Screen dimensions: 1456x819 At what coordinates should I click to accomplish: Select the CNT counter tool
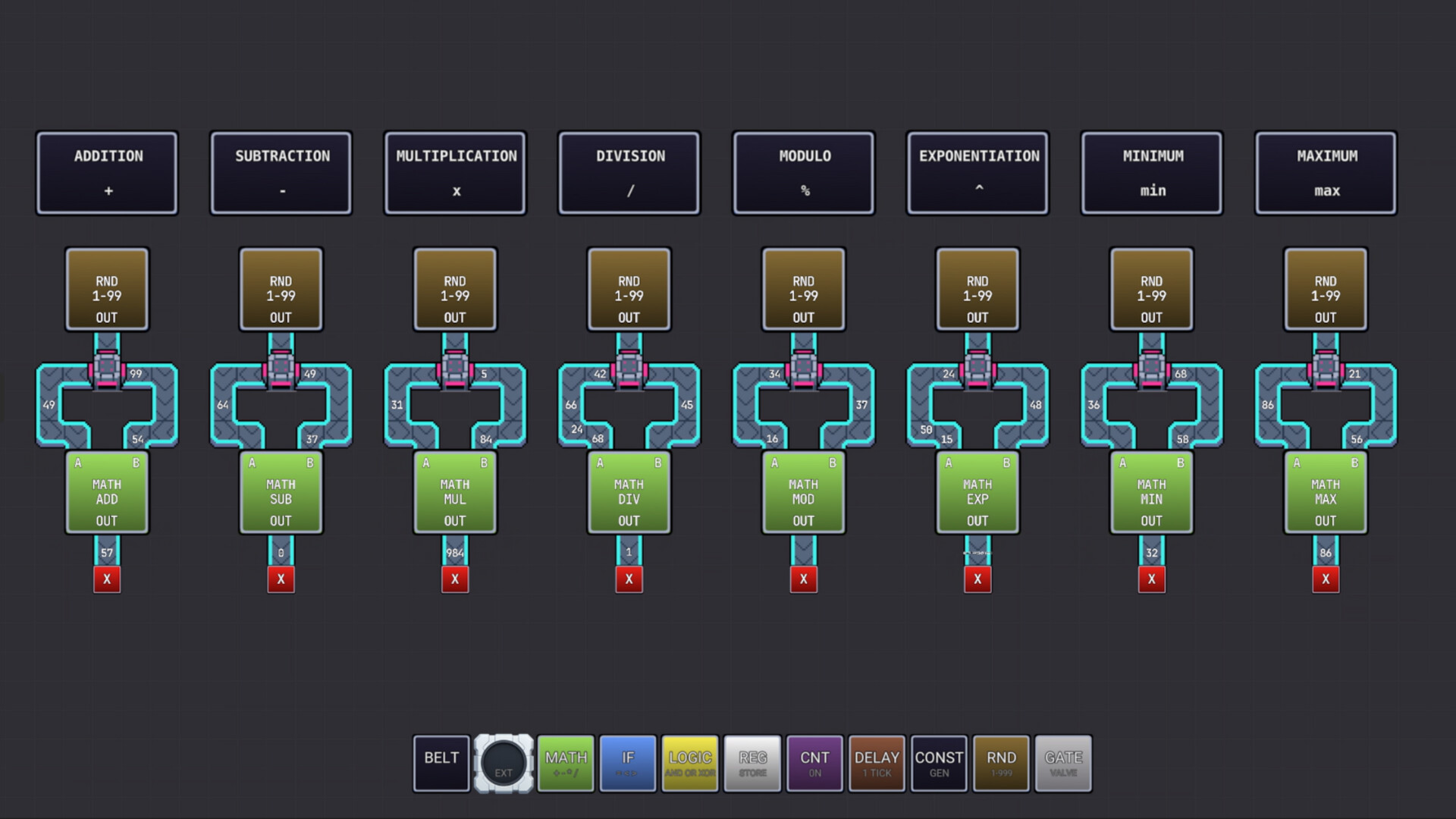pos(814,762)
